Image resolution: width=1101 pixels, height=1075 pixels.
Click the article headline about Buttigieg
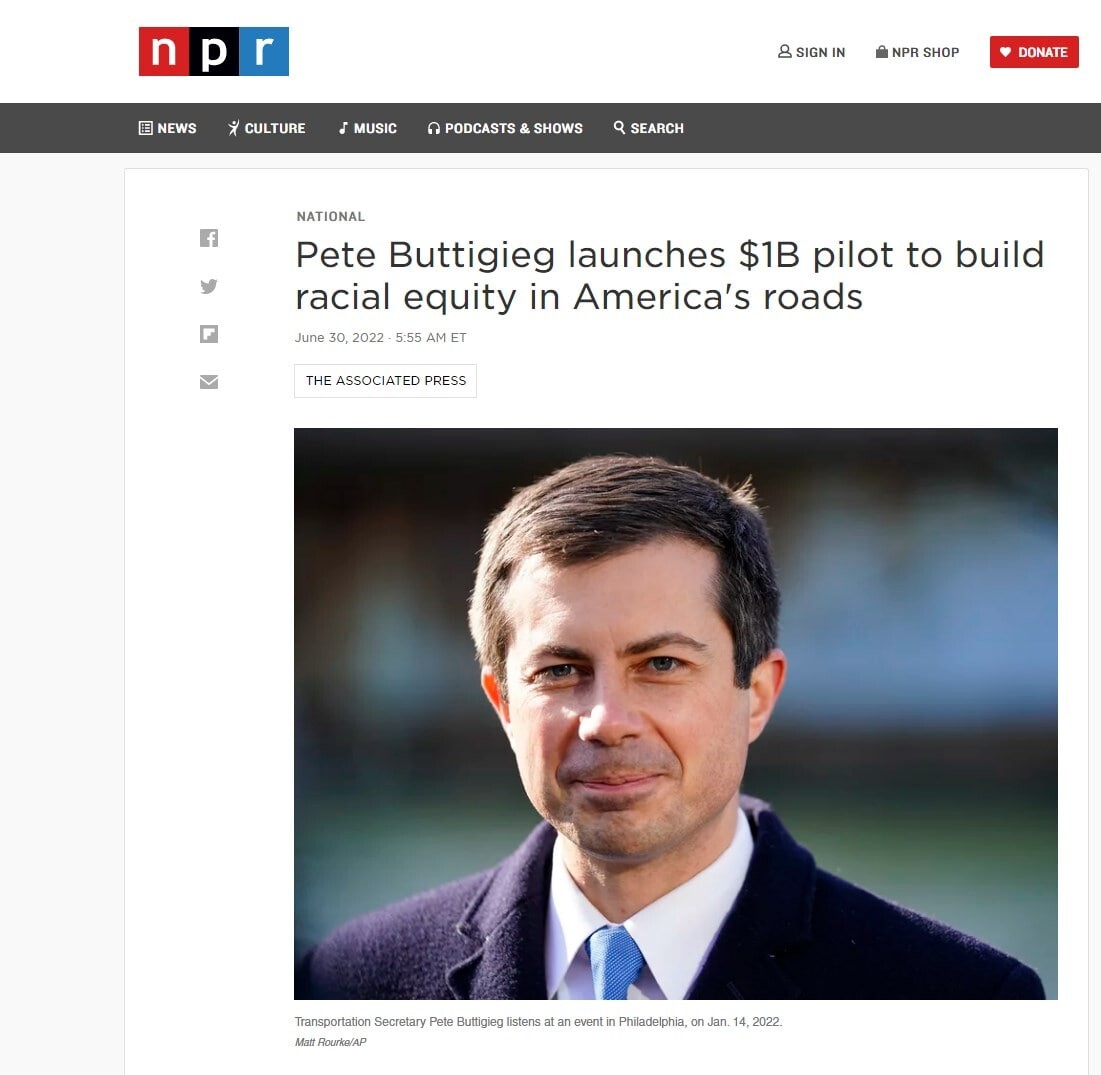(x=669, y=275)
